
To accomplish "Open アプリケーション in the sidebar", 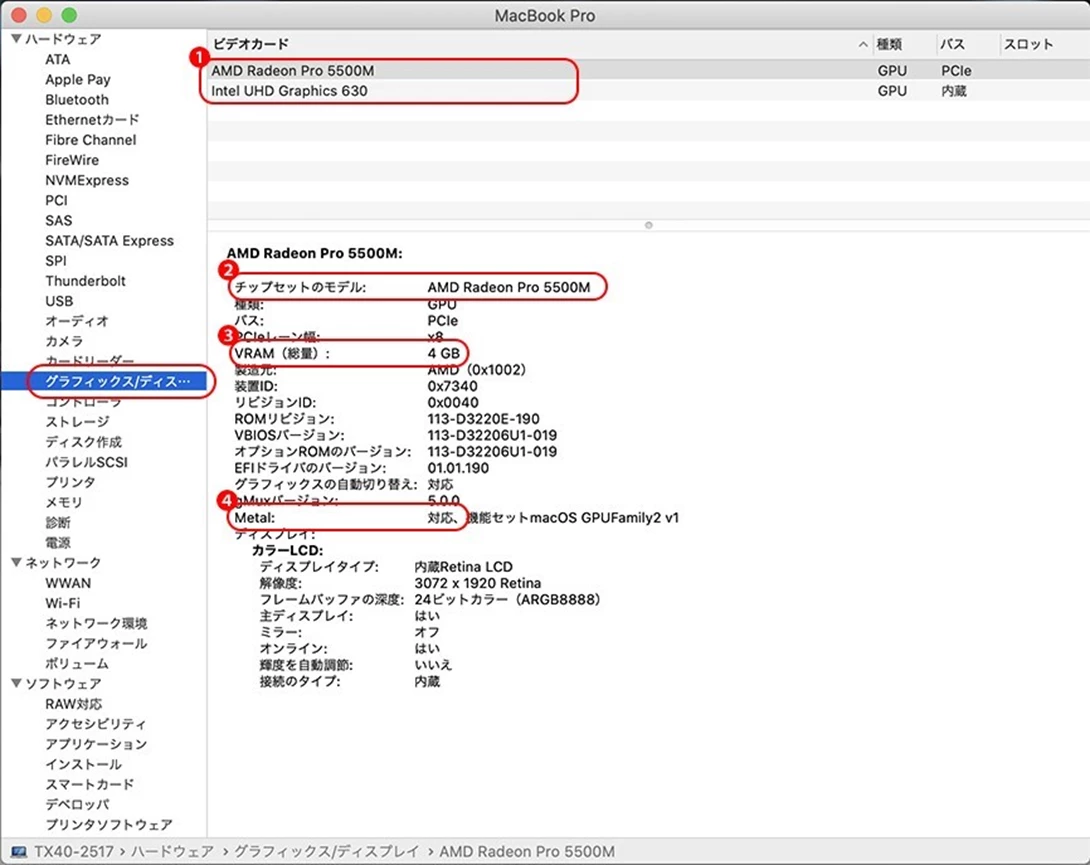I will click(97, 744).
